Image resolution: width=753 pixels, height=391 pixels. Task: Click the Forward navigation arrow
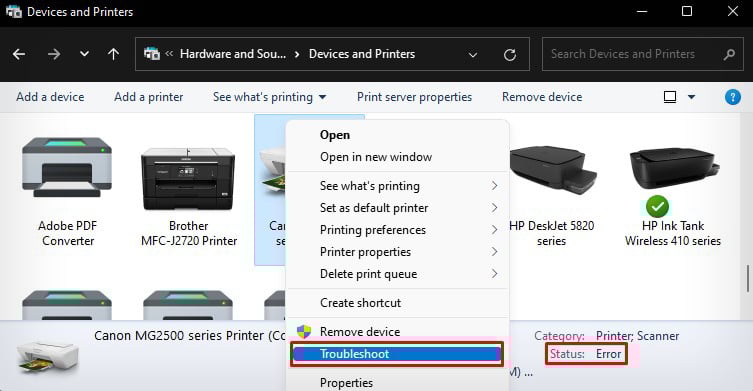pos(54,54)
